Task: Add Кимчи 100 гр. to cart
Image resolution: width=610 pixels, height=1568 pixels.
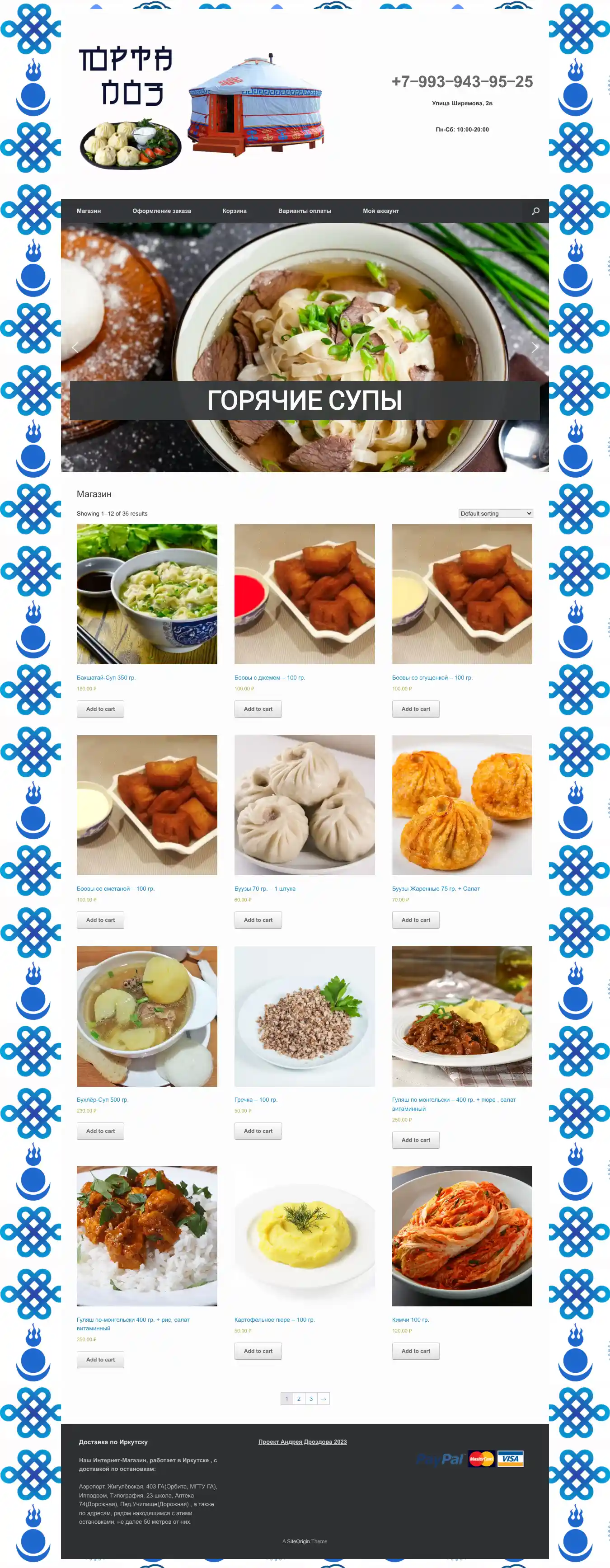Action: pos(416,1351)
